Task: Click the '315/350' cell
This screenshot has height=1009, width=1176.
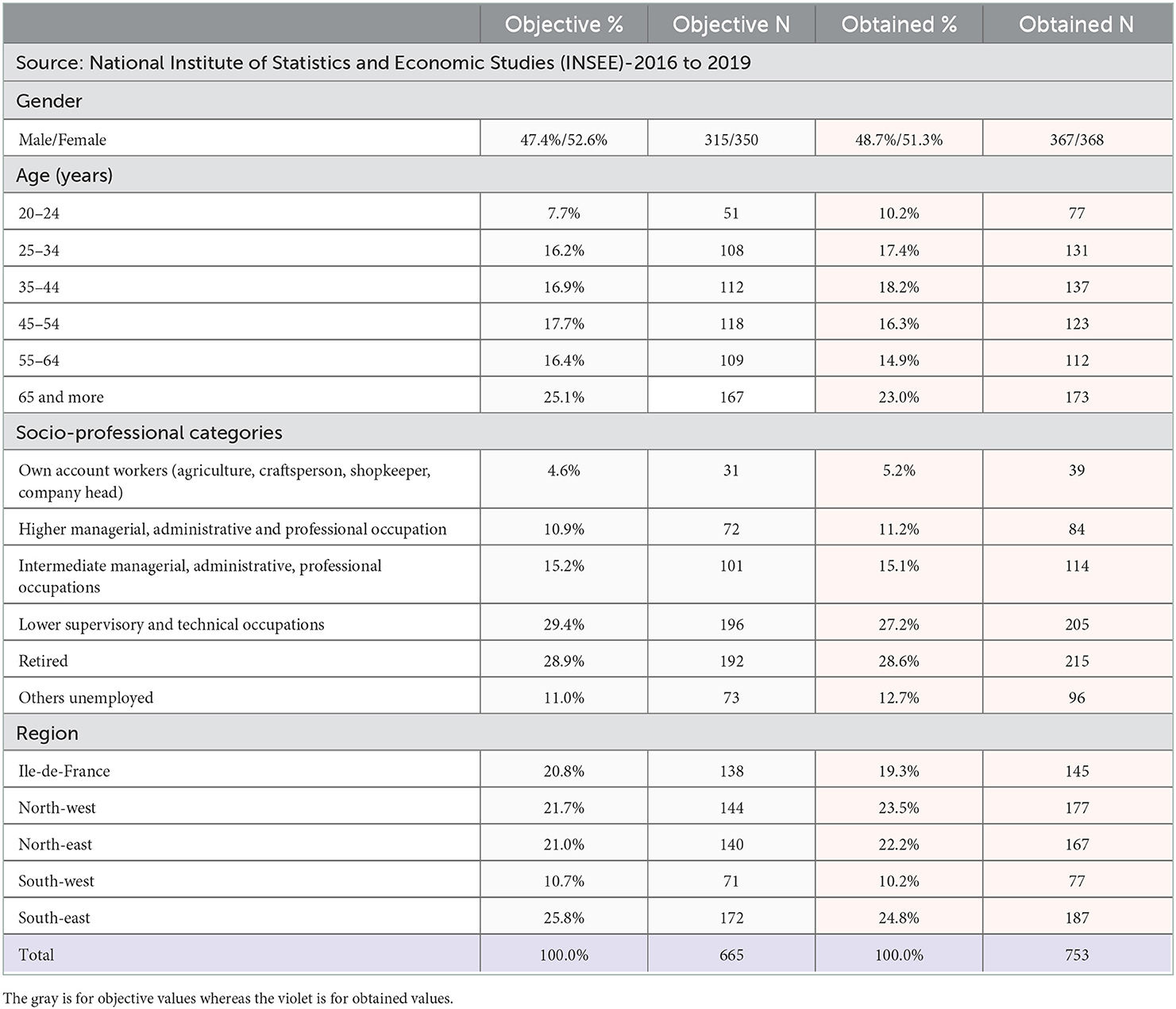Action: (731, 140)
